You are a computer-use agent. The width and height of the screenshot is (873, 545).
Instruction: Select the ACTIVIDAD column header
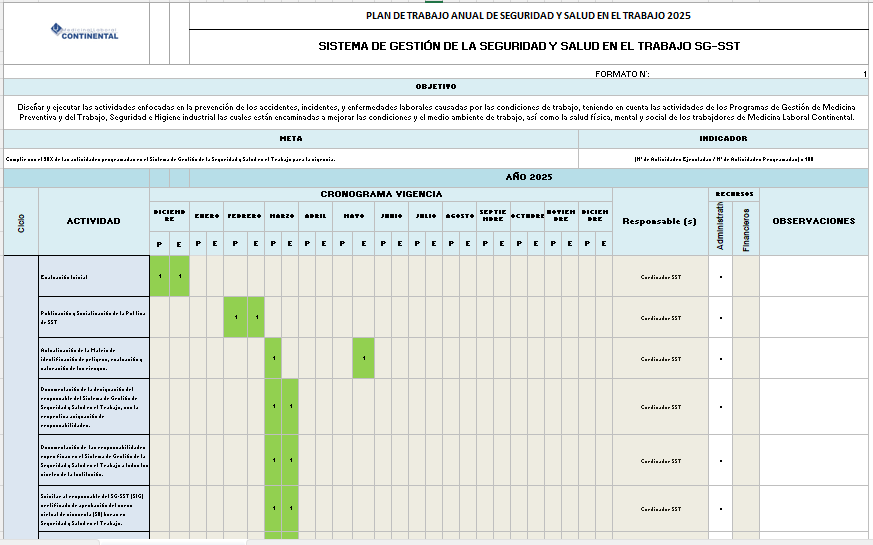[93, 221]
